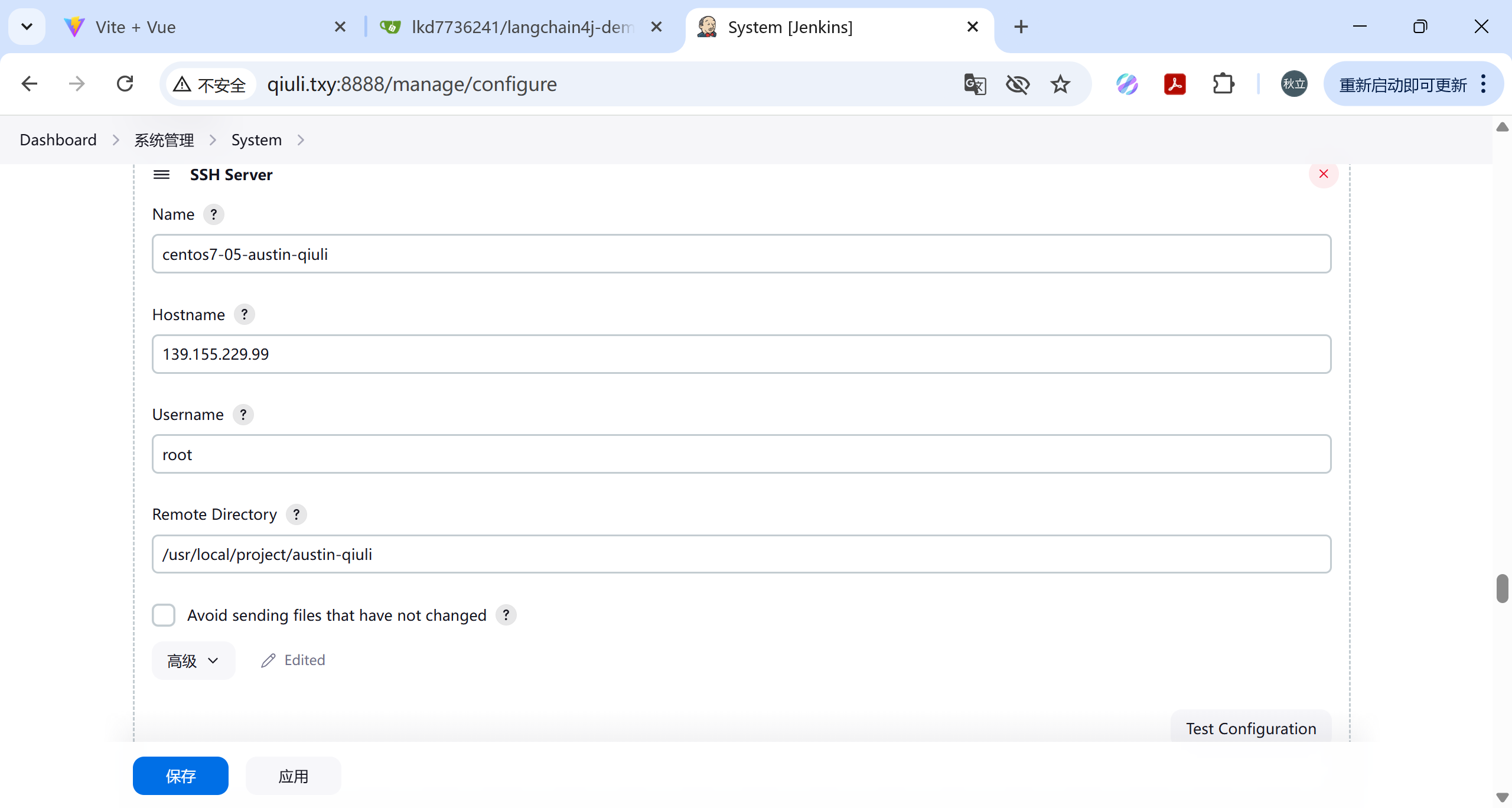Click the crossed-eye tracking protection icon
Image resolution: width=1512 pixels, height=808 pixels.
[x=1018, y=84]
